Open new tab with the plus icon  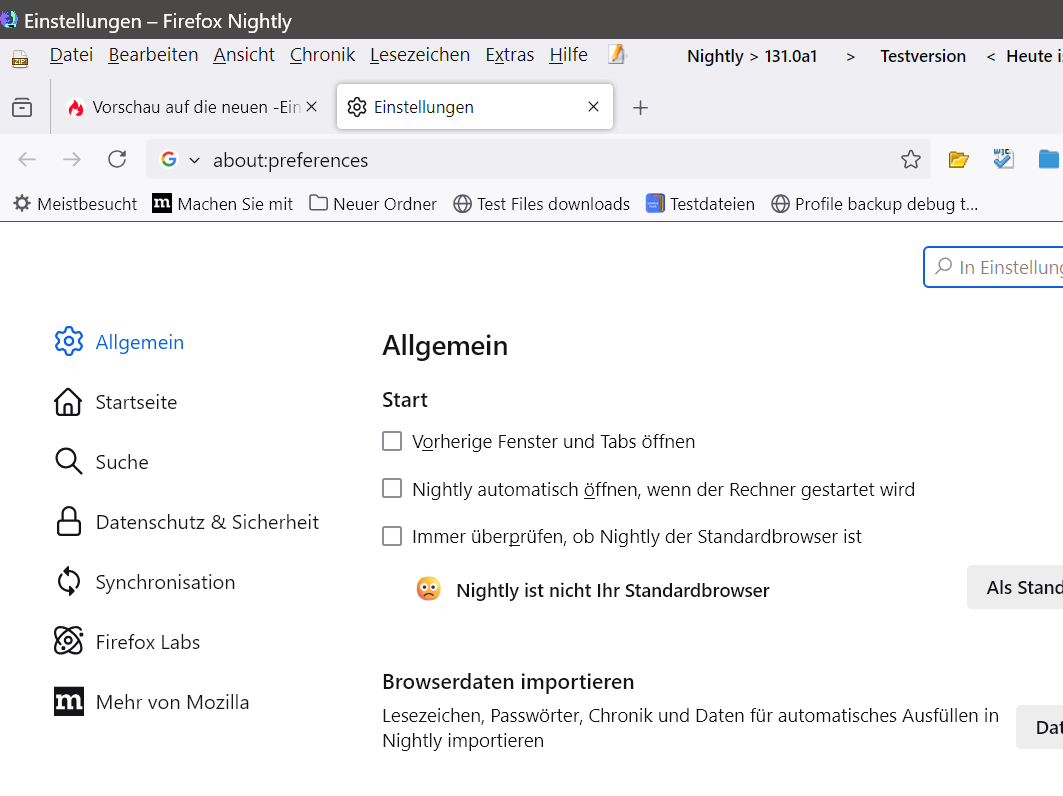tap(641, 108)
